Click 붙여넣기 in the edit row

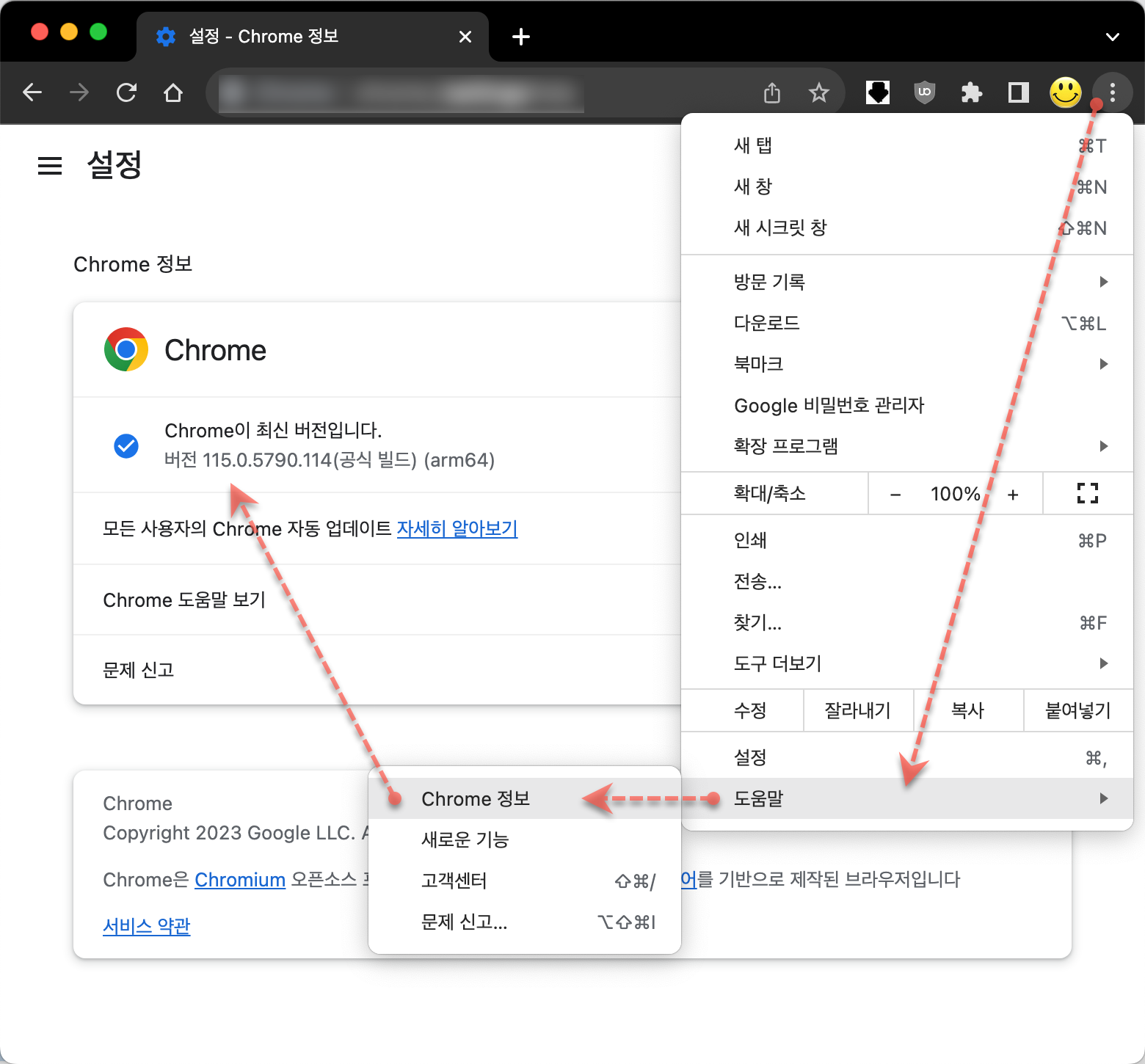point(1078,710)
